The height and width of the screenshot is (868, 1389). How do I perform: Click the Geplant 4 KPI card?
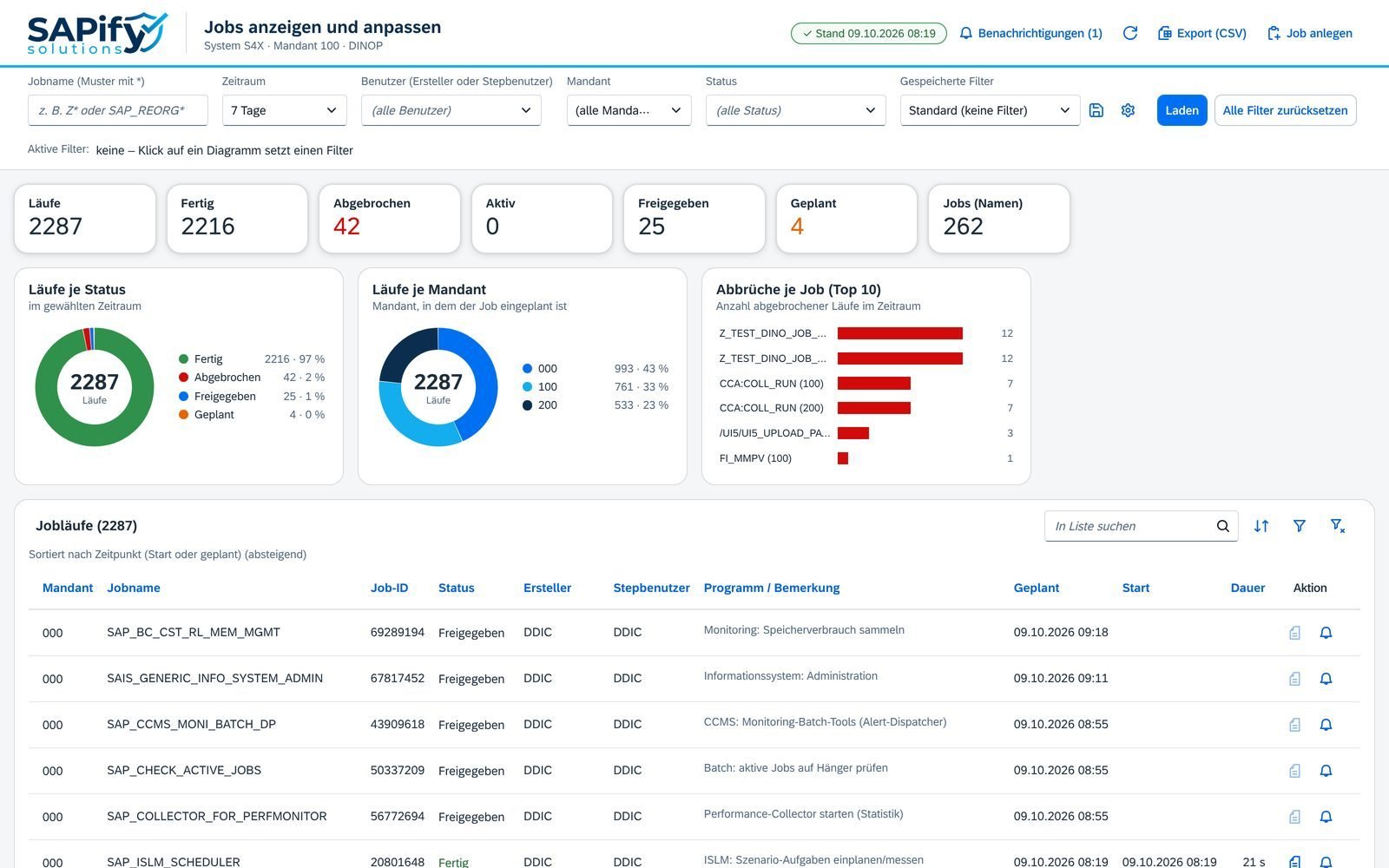(x=847, y=219)
